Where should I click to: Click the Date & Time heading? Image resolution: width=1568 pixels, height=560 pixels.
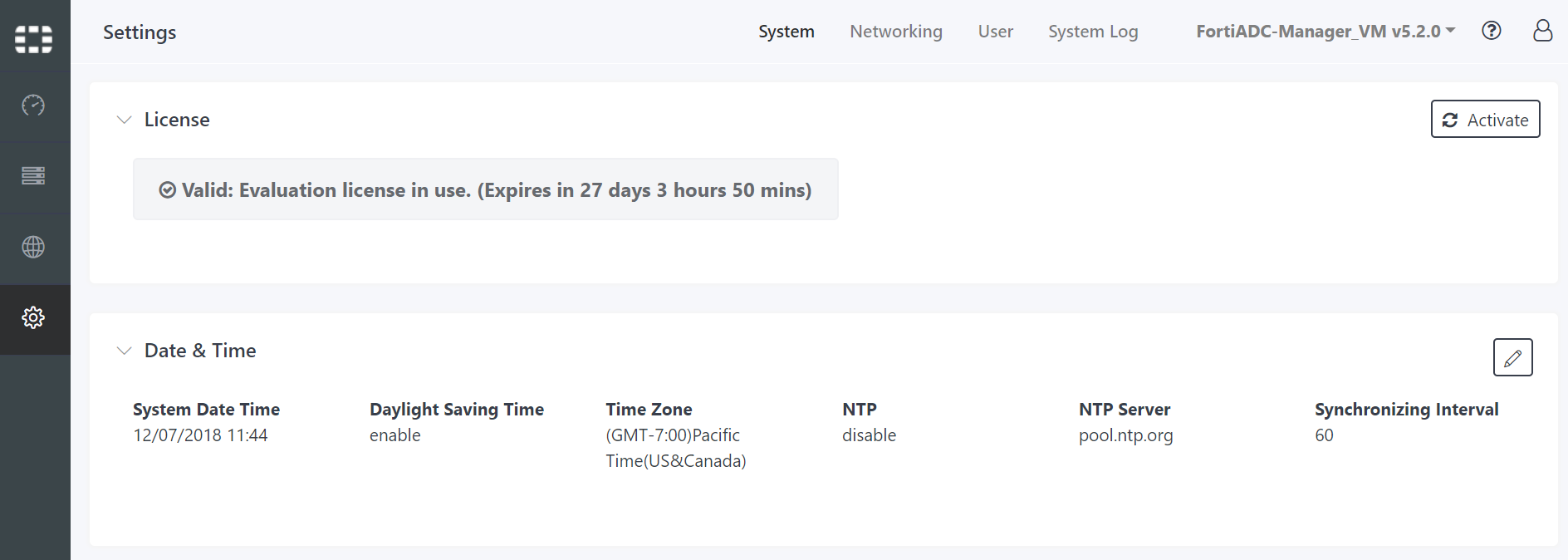[x=200, y=351]
